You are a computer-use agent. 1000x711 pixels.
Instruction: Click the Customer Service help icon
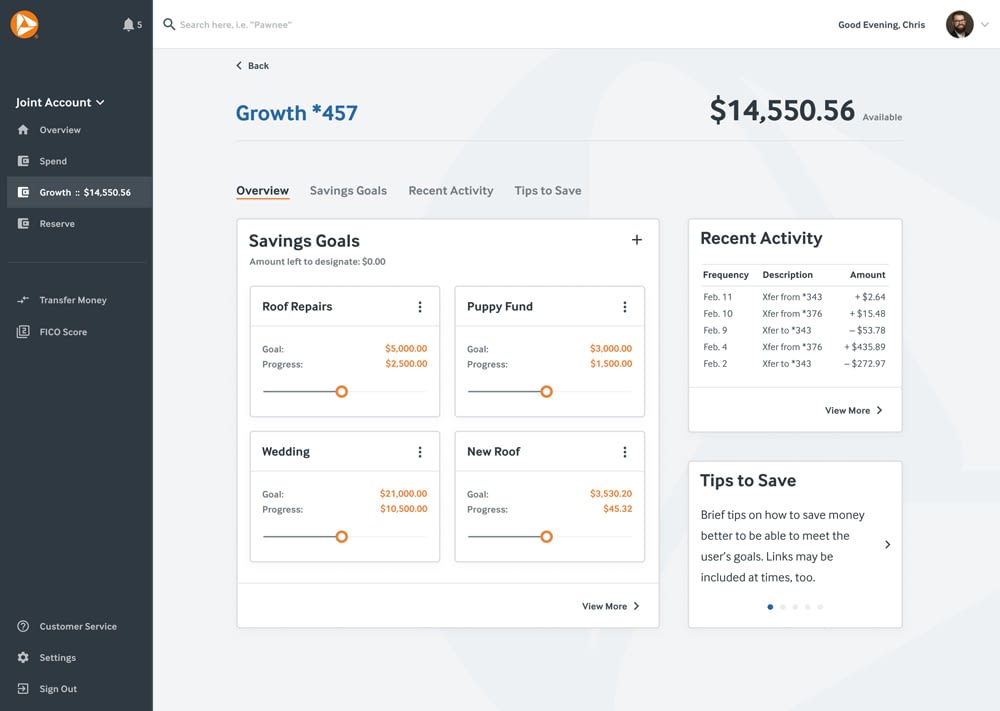(x=23, y=626)
